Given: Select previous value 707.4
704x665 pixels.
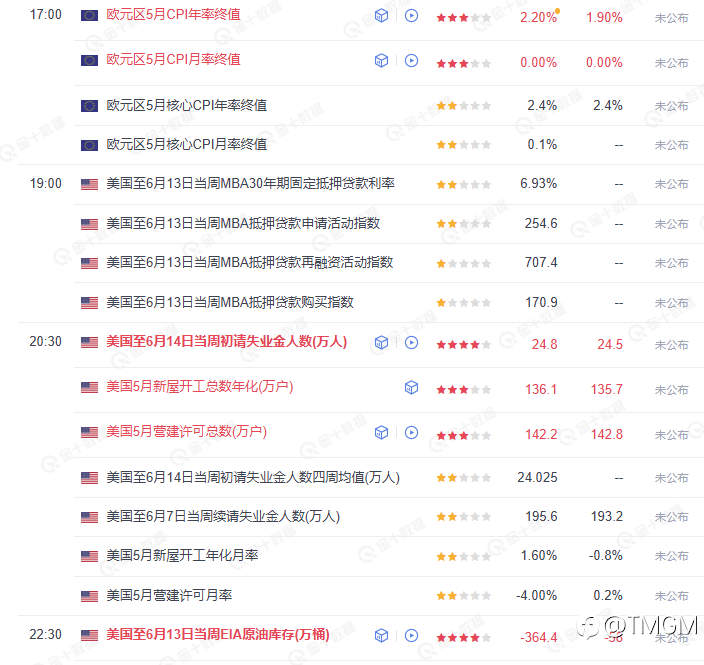Looking at the screenshot, I should (541, 263).
